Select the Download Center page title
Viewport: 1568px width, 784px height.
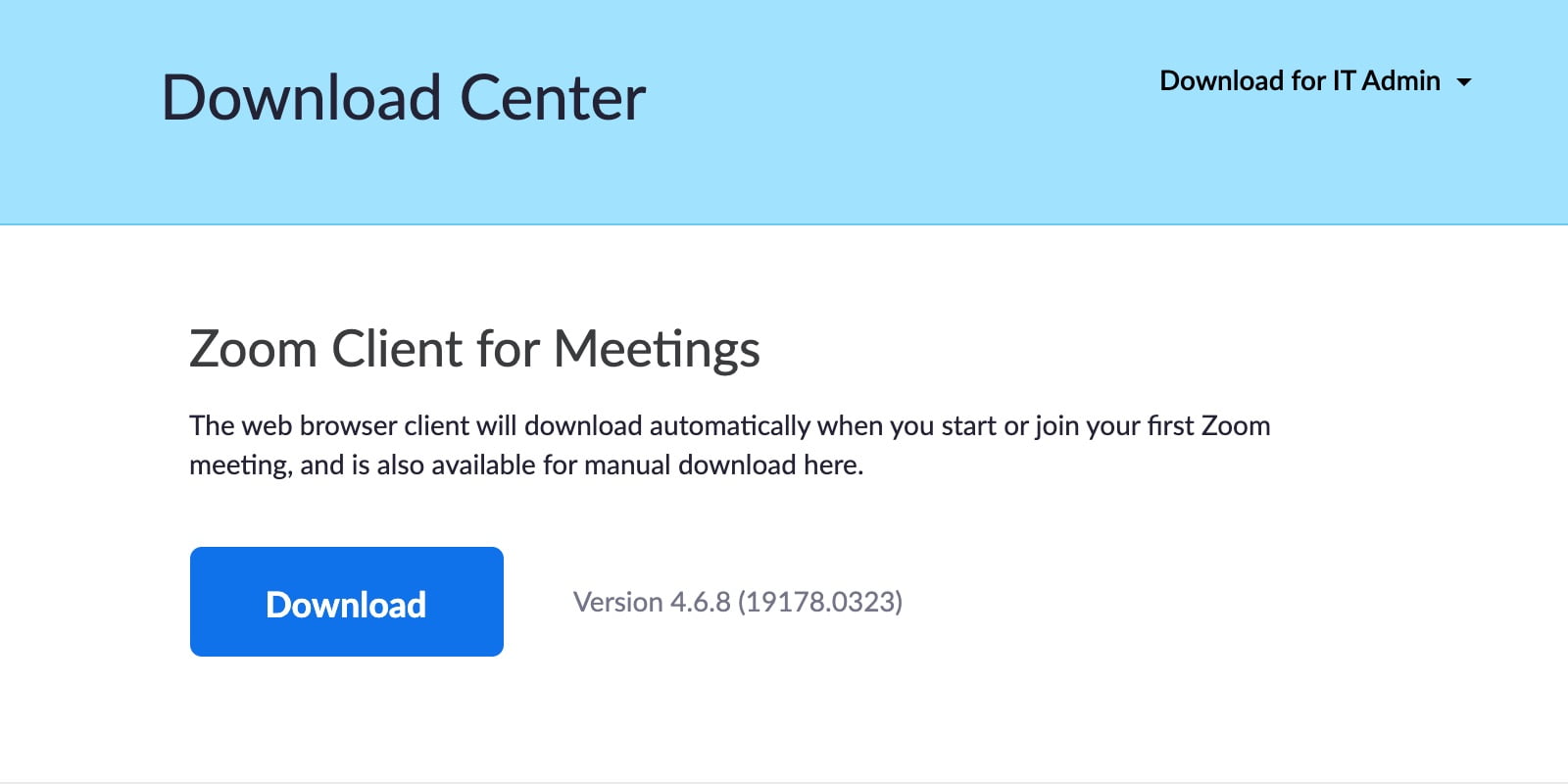[403, 98]
